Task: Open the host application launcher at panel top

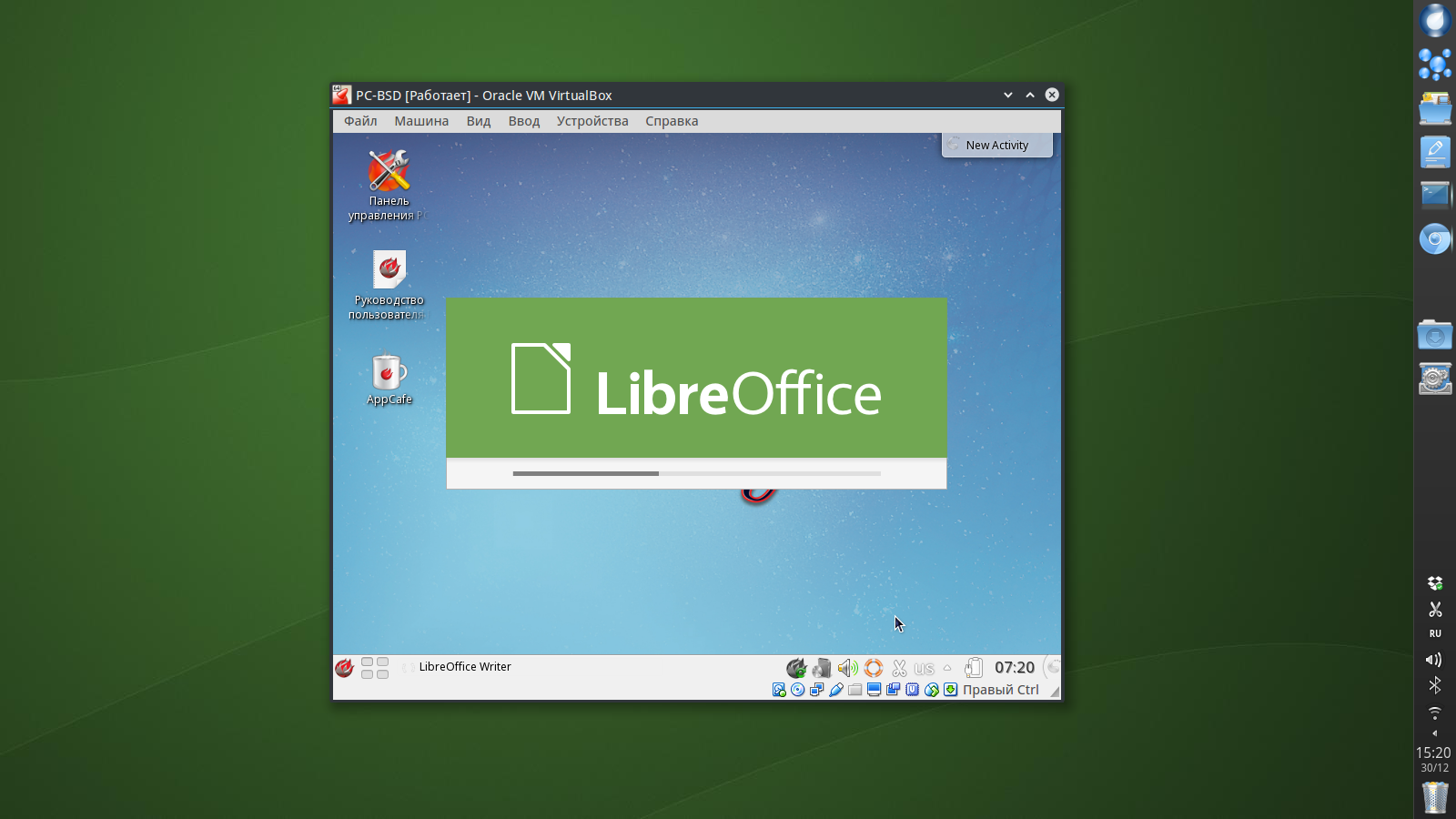Action: [x=1435, y=20]
